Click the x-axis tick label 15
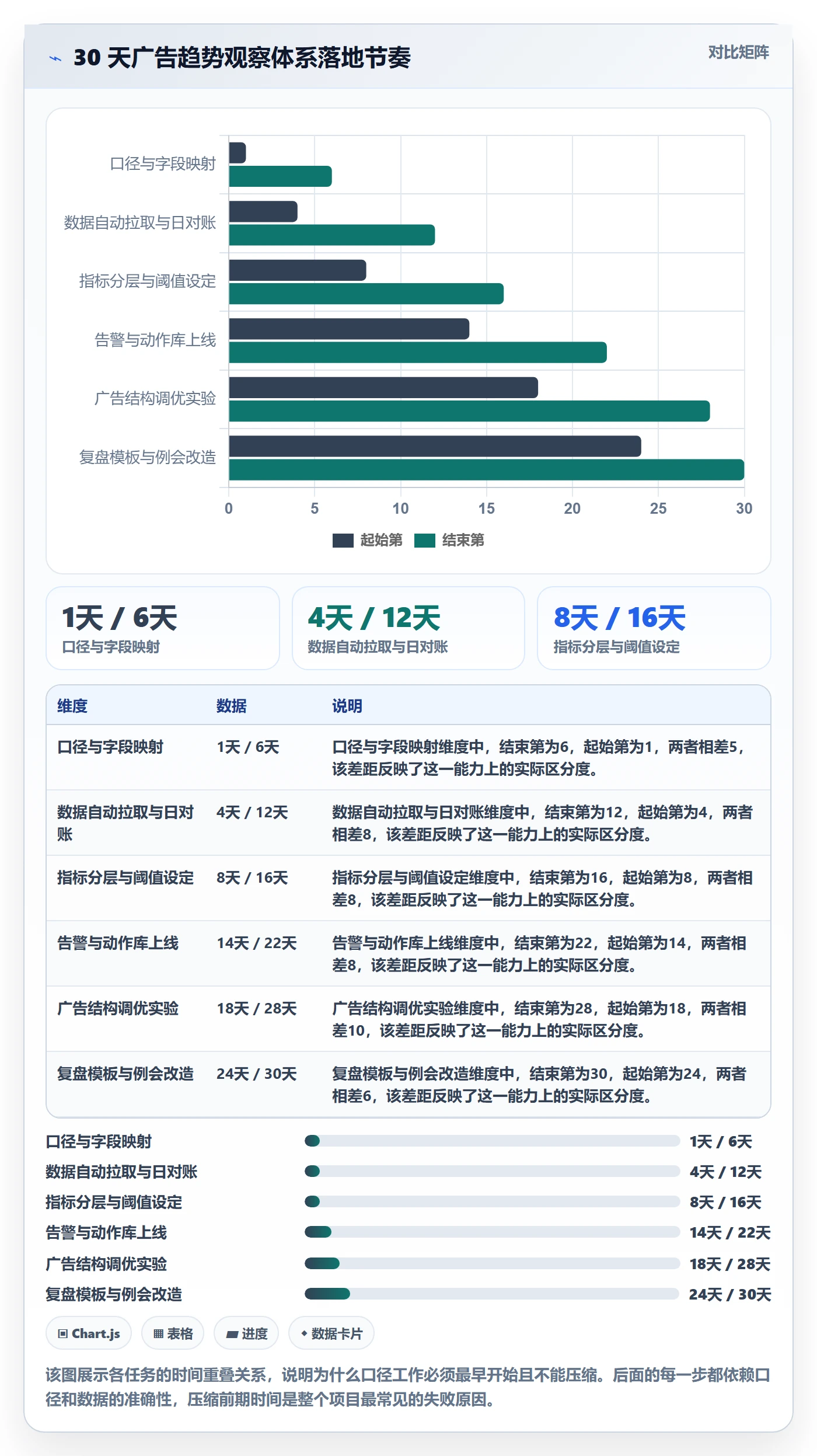 click(486, 508)
